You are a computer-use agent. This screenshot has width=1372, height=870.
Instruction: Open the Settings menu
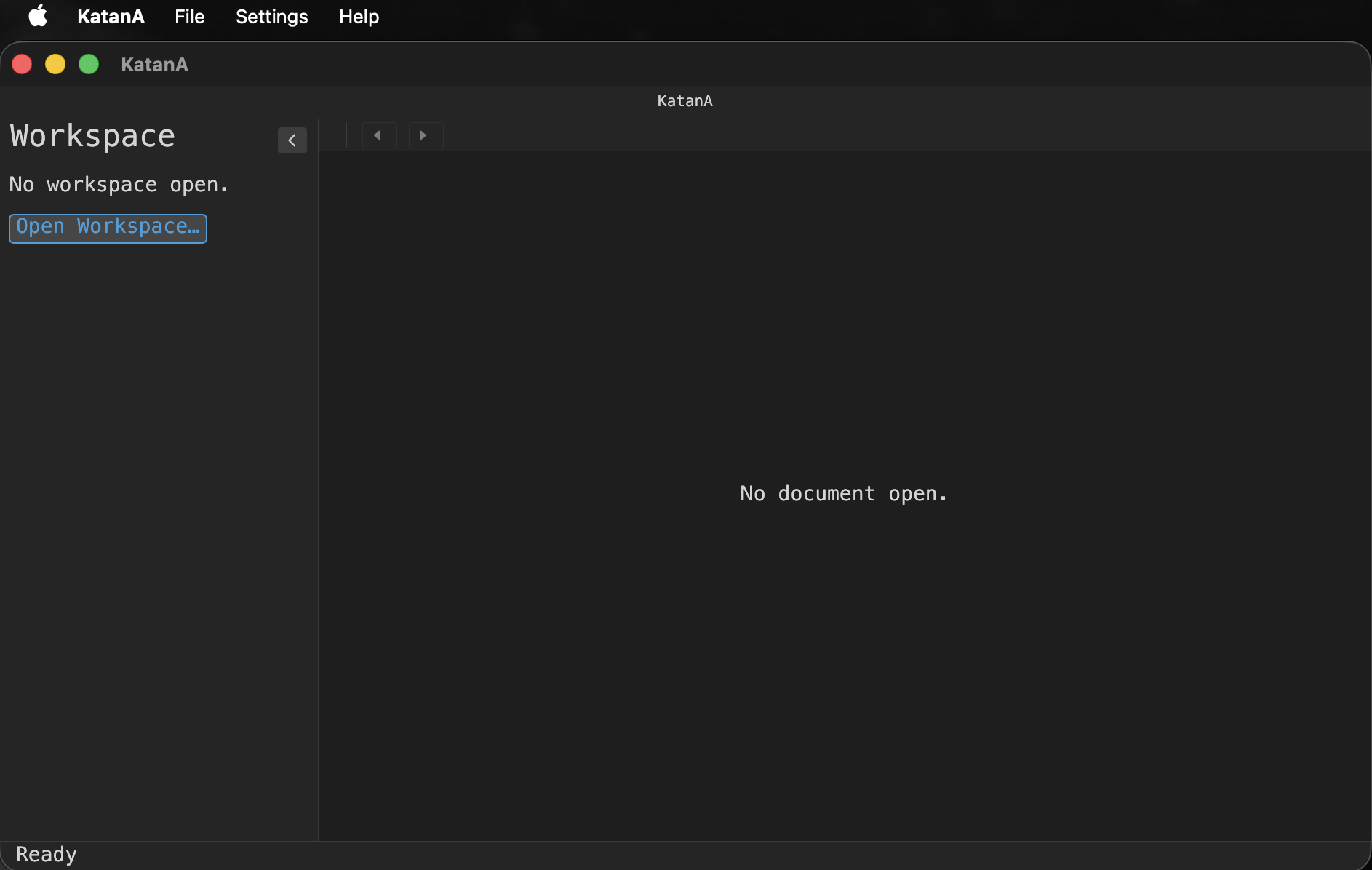point(271,16)
